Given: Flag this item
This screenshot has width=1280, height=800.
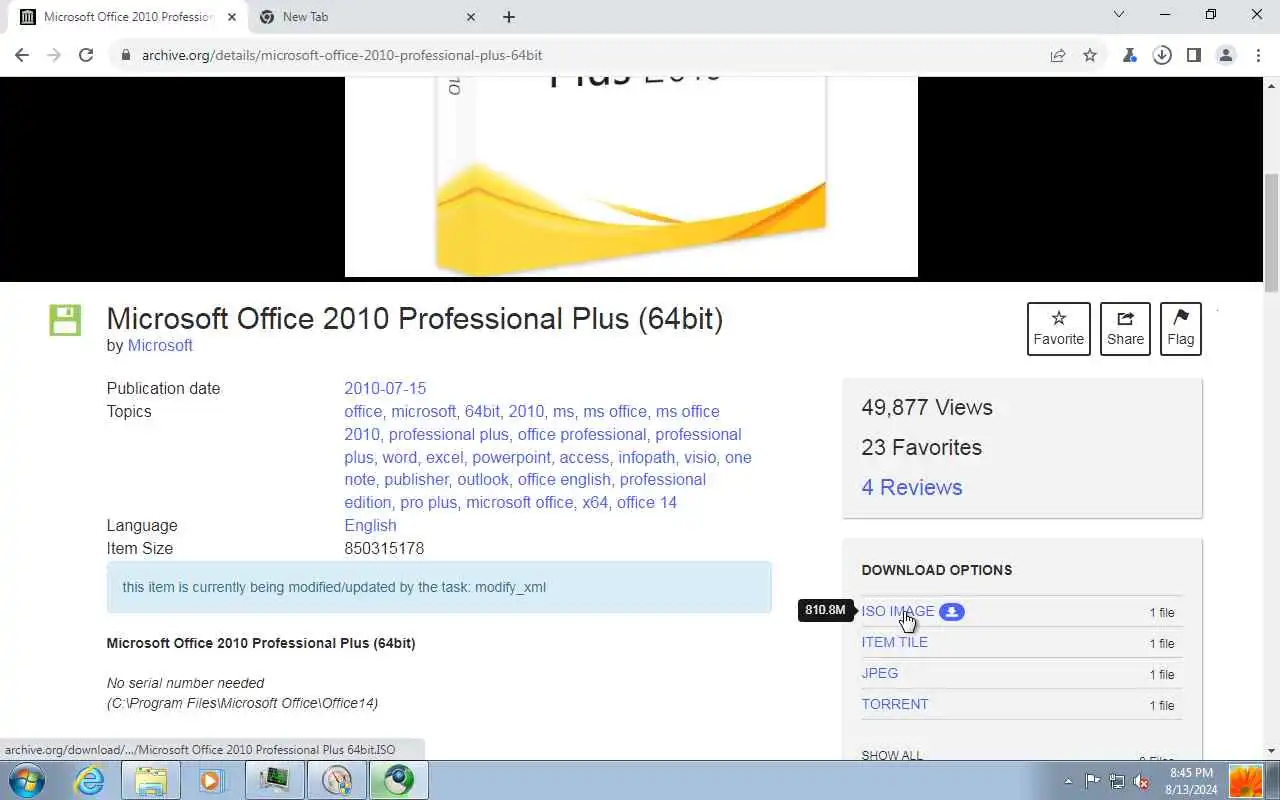Looking at the screenshot, I should 1180,329.
